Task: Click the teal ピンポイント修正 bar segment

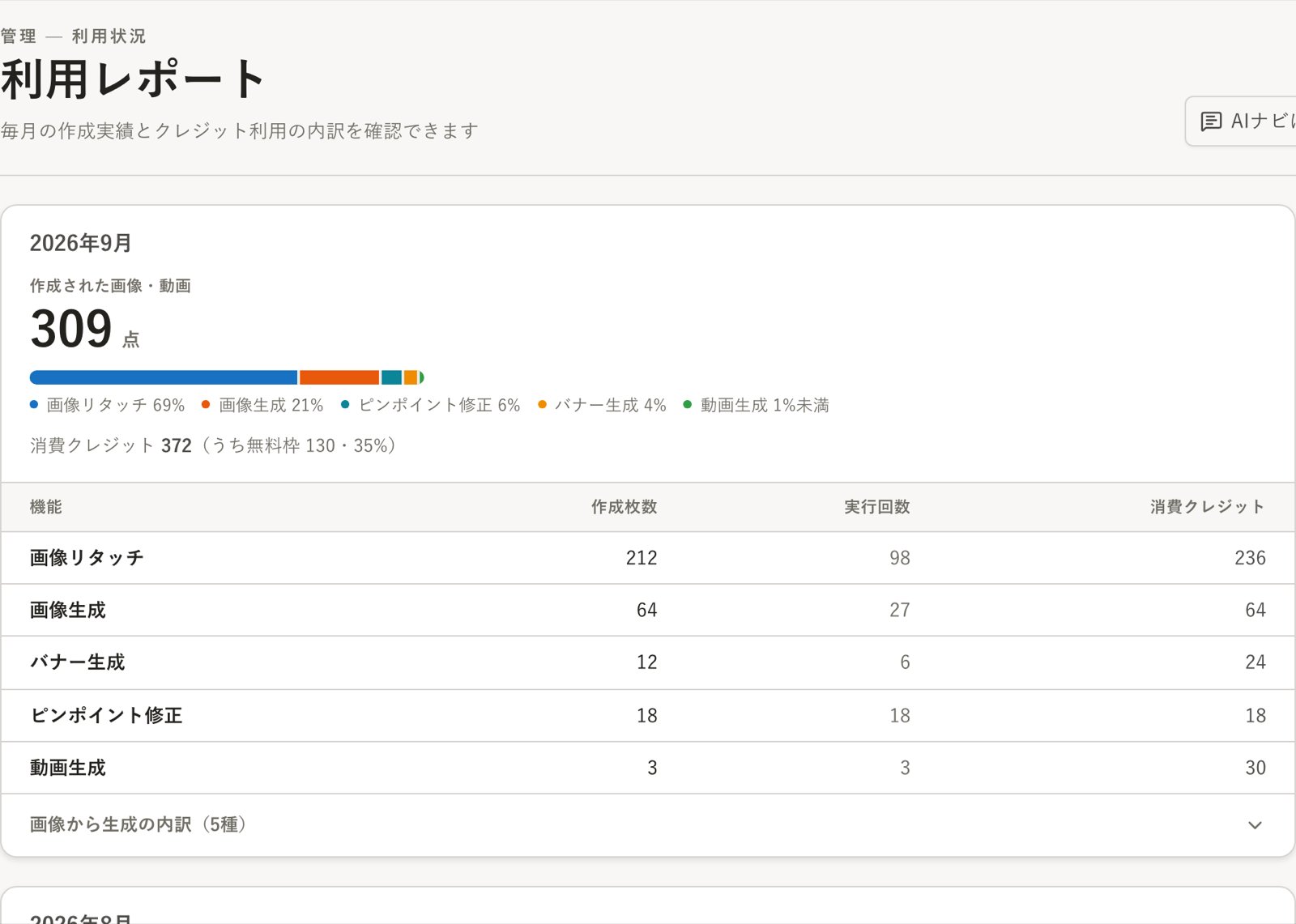Action: [391, 377]
